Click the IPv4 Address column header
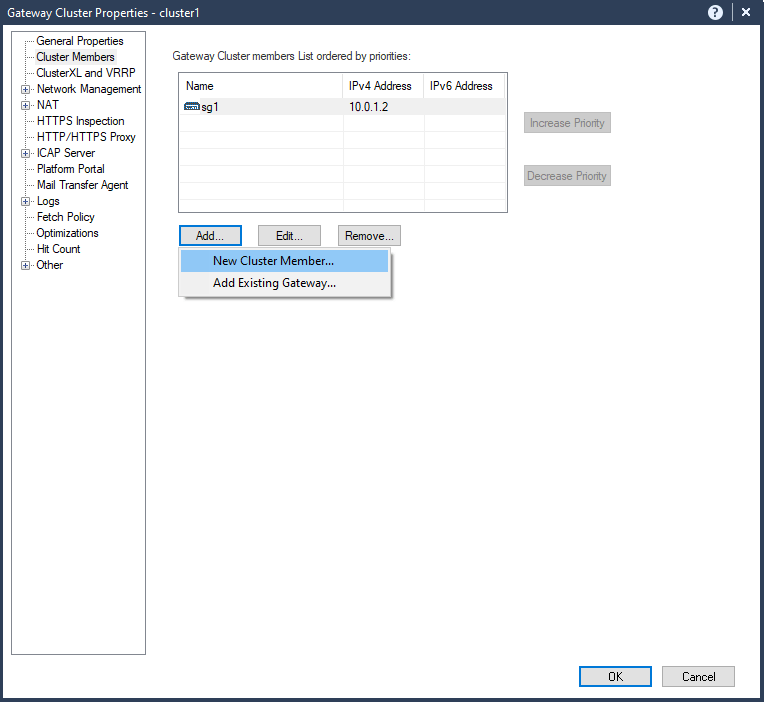 pyautogui.click(x=383, y=86)
